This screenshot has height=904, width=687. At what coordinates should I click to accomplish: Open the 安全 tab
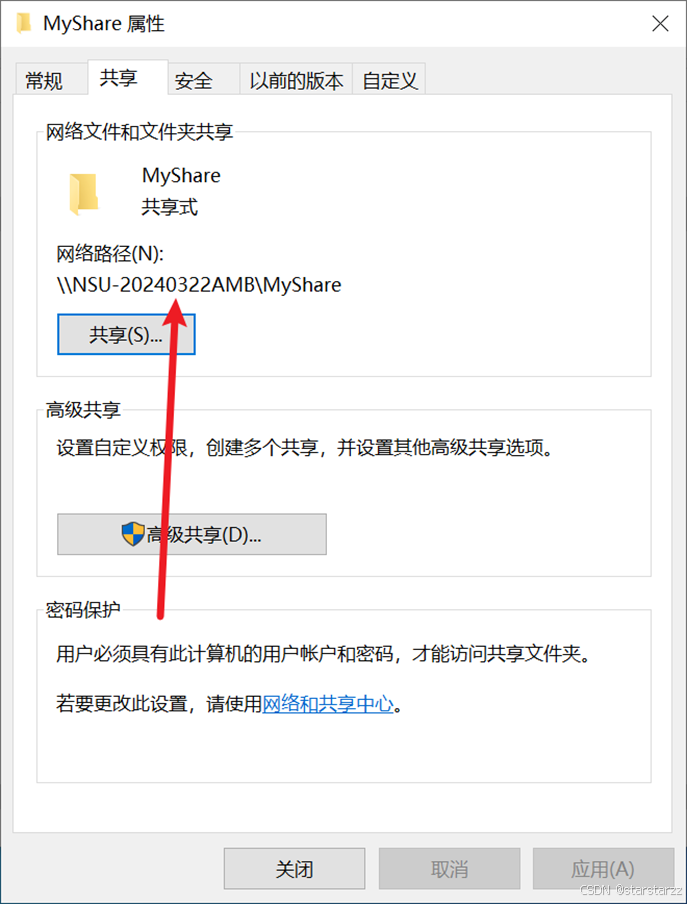tap(194, 81)
